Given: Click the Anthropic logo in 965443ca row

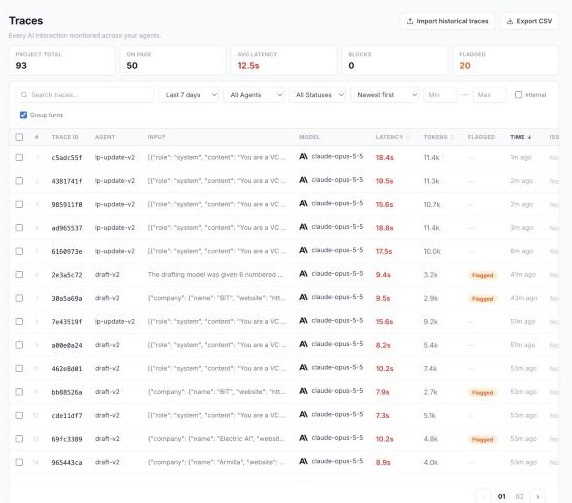Looking at the screenshot, I should pyautogui.click(x=303, y=461).
